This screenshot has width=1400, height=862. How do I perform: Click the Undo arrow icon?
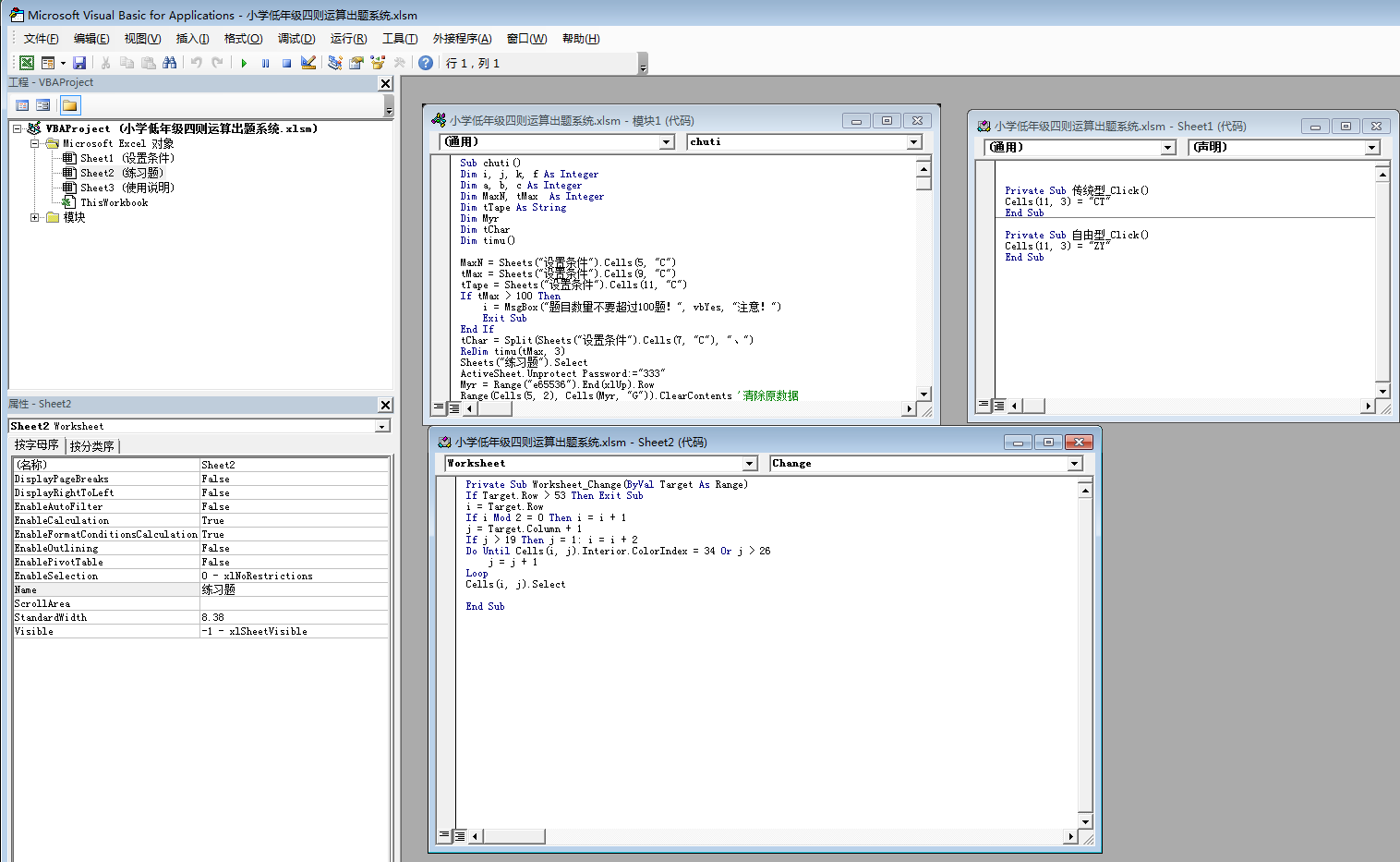coord(196,63)
